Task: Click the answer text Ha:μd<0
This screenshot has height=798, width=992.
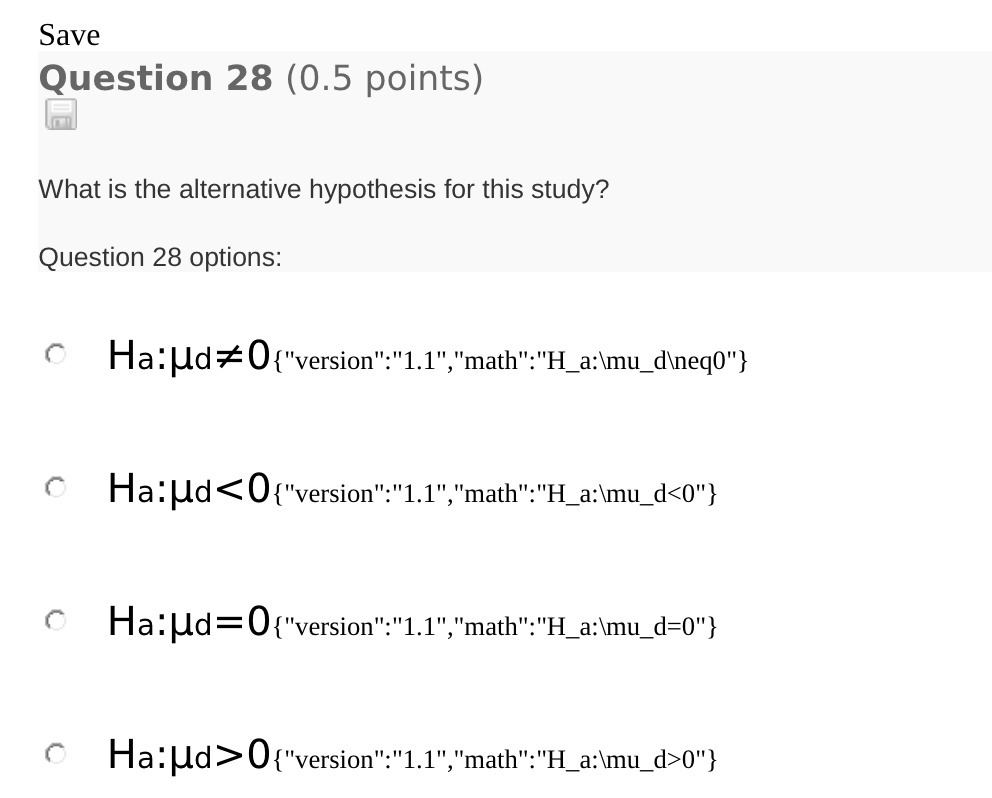Action: [187, 488]
